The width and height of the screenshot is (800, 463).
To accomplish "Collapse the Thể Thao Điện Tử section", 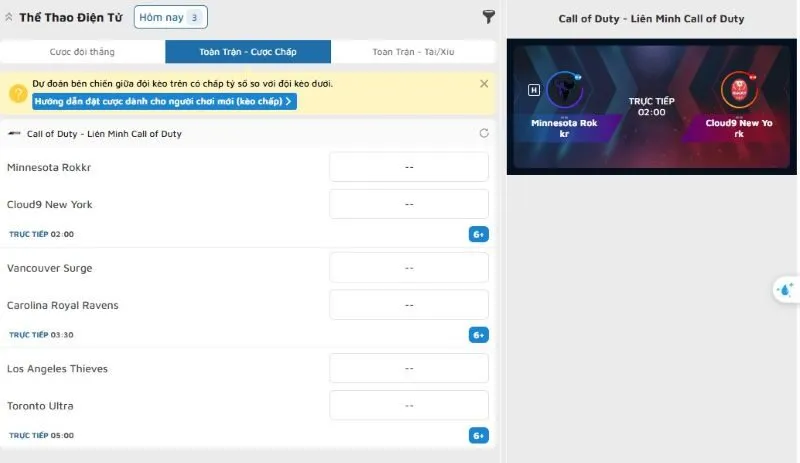I will (9, 17).
